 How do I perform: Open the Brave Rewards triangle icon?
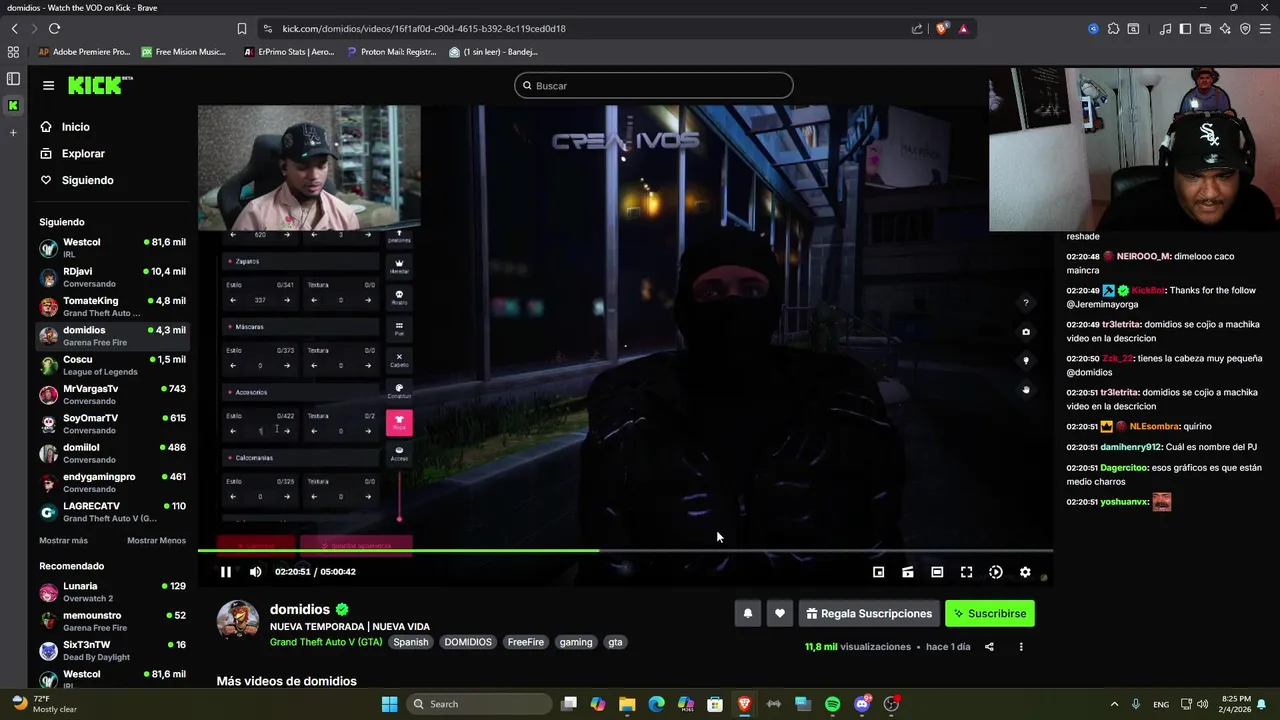(x=964, y=29)
